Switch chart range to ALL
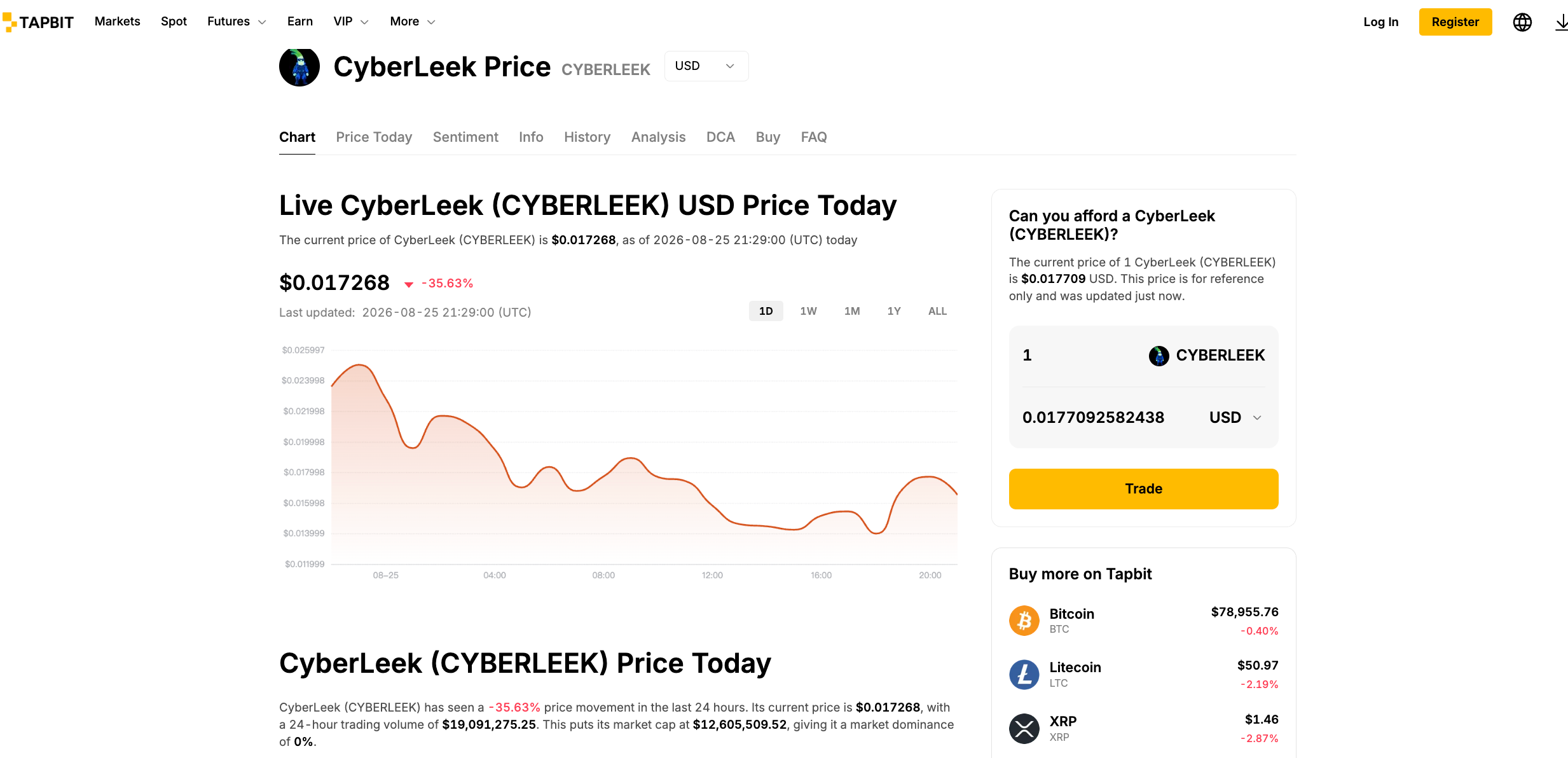Viewport: 1568px width, 758px height. [x=937, y=311]
